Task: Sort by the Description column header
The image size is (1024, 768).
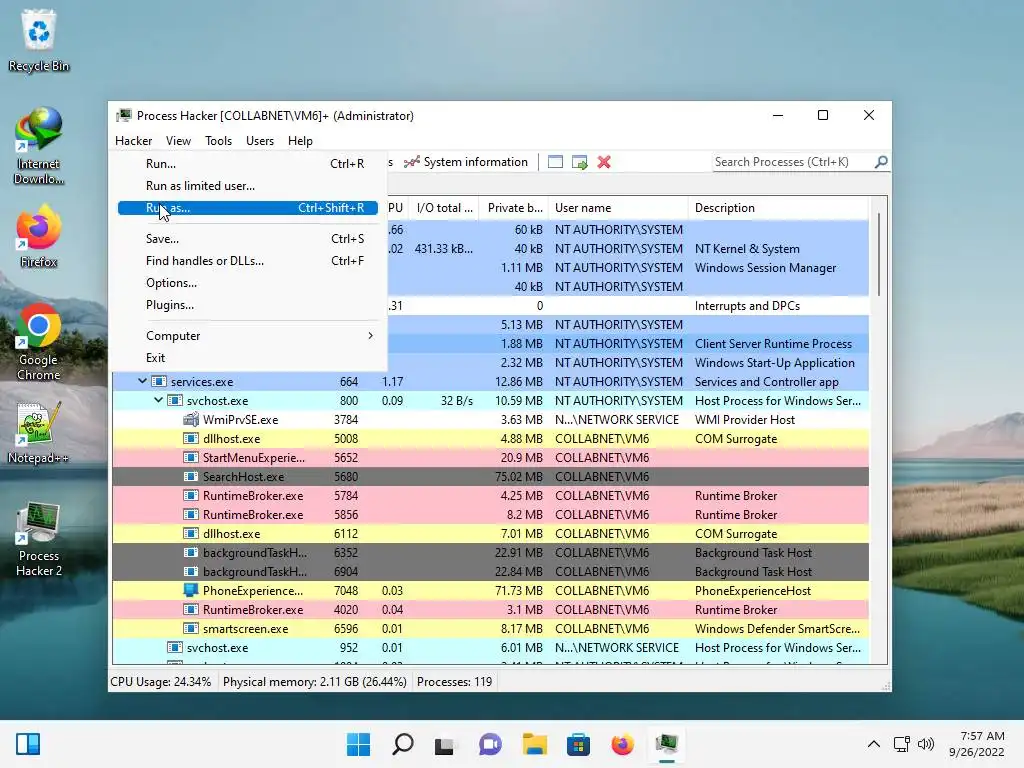Action: coord(778,208)
